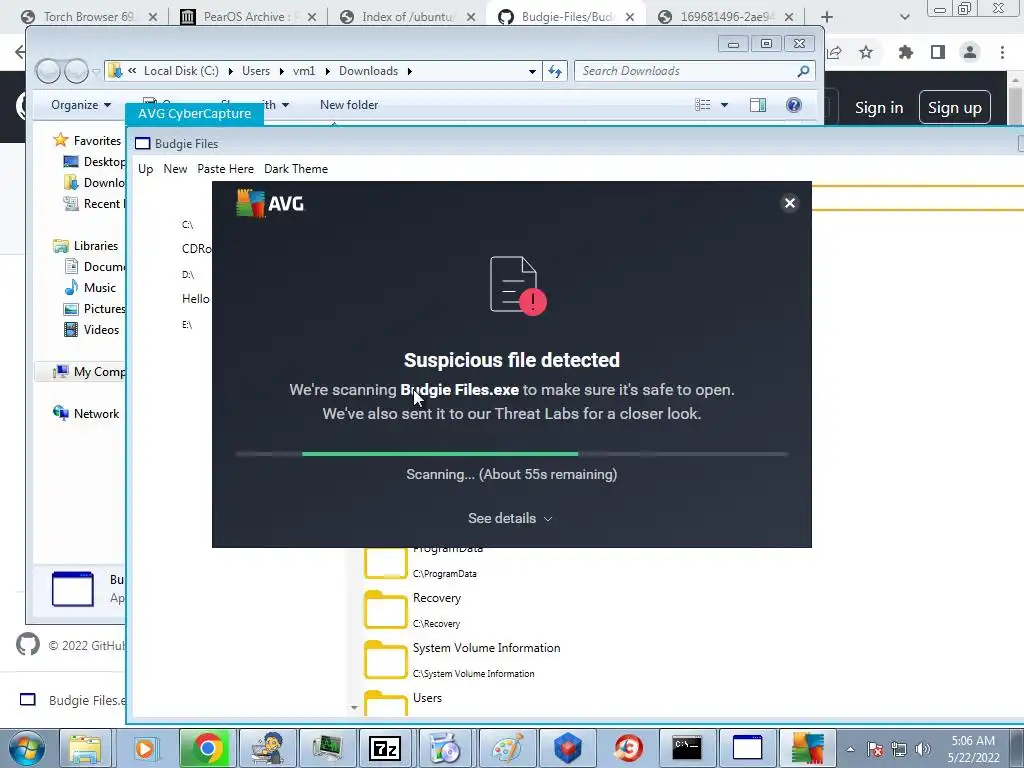Select Network in navigation pane
Screen dimensions: 1024x768
(x=96, y=414)
